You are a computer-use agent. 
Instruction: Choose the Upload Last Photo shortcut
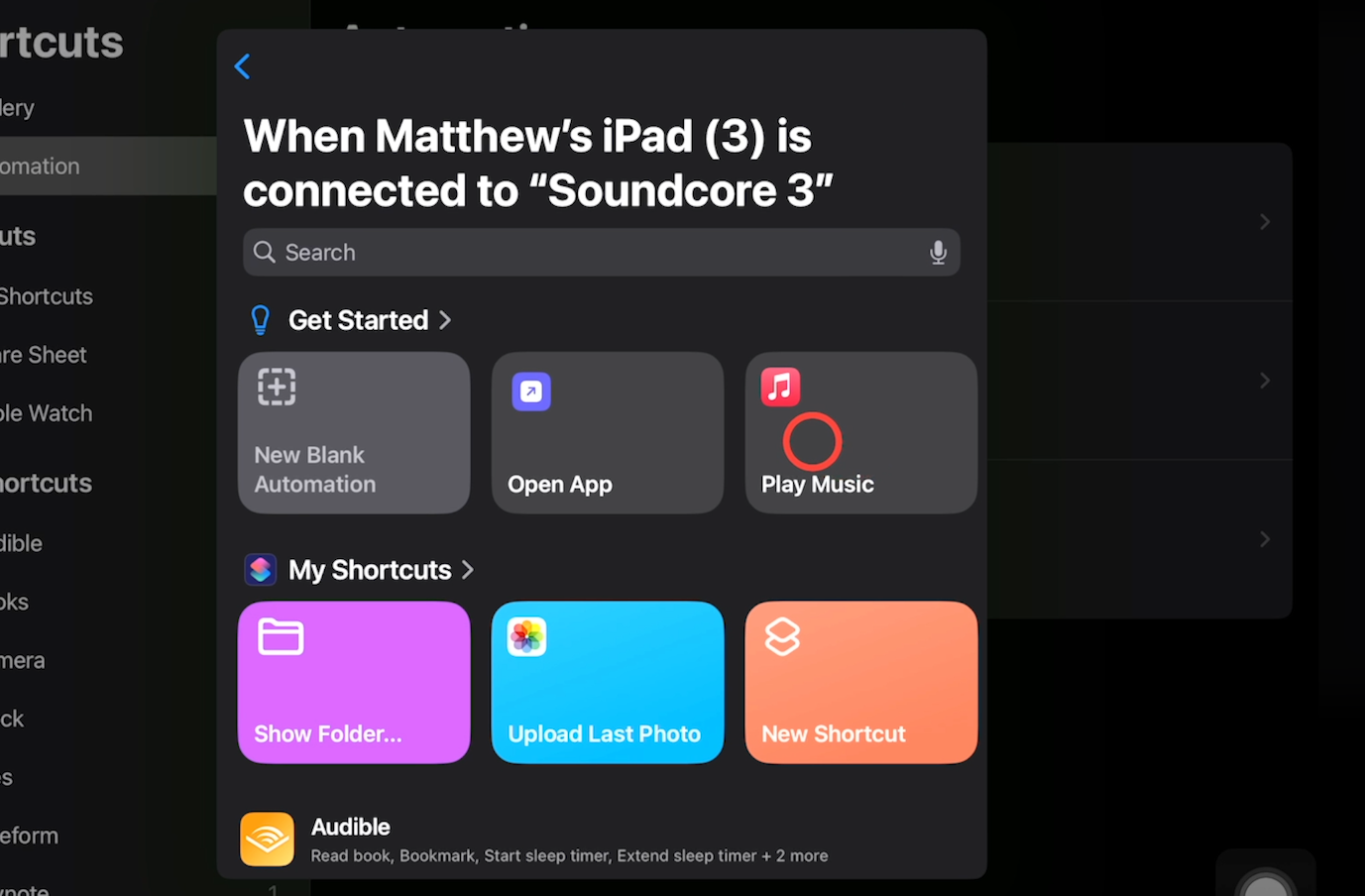(x=608, y=683)
